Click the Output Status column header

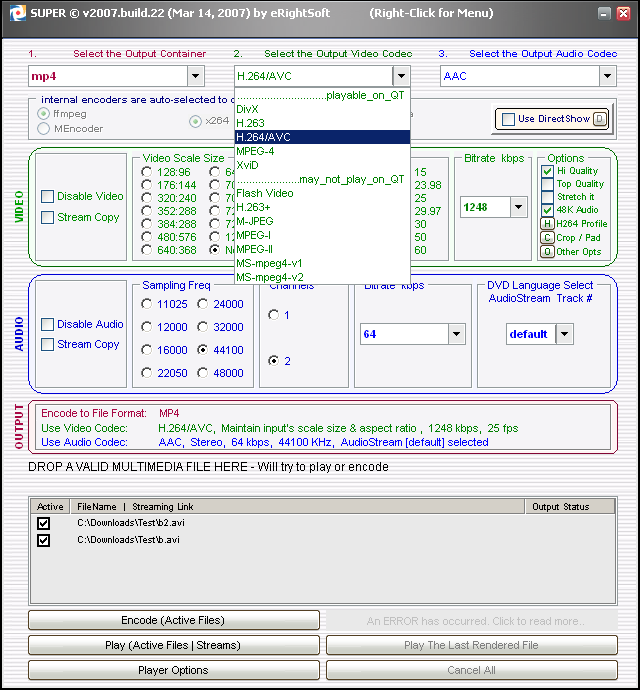[570, 506]
